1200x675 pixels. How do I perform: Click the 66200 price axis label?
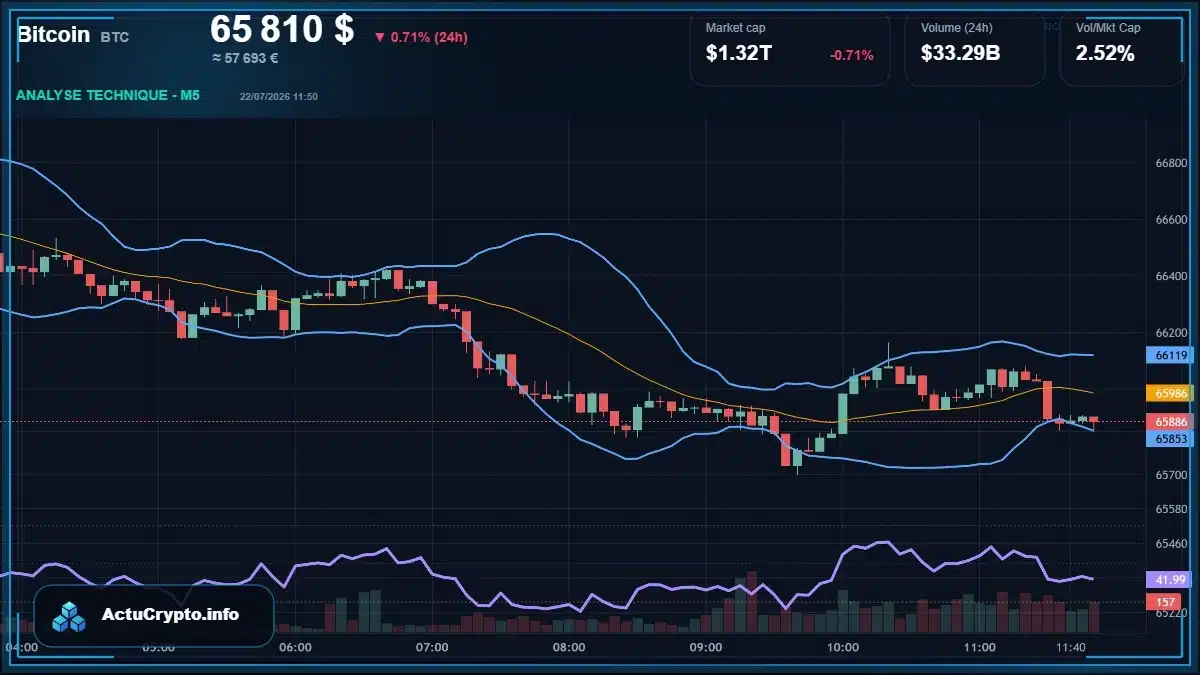coord(1171,333)
